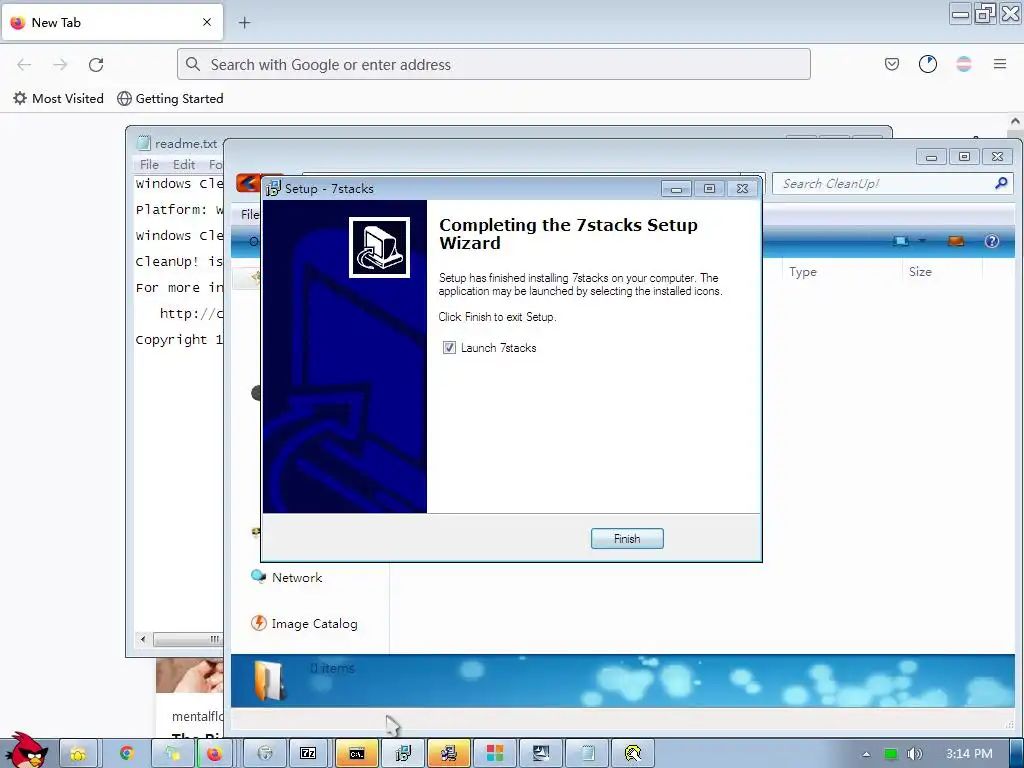Image resolution: width=1024 pixels, height=768 pixels.
Task: Open the Getting Started bookmark
Action: coord(170,99)
